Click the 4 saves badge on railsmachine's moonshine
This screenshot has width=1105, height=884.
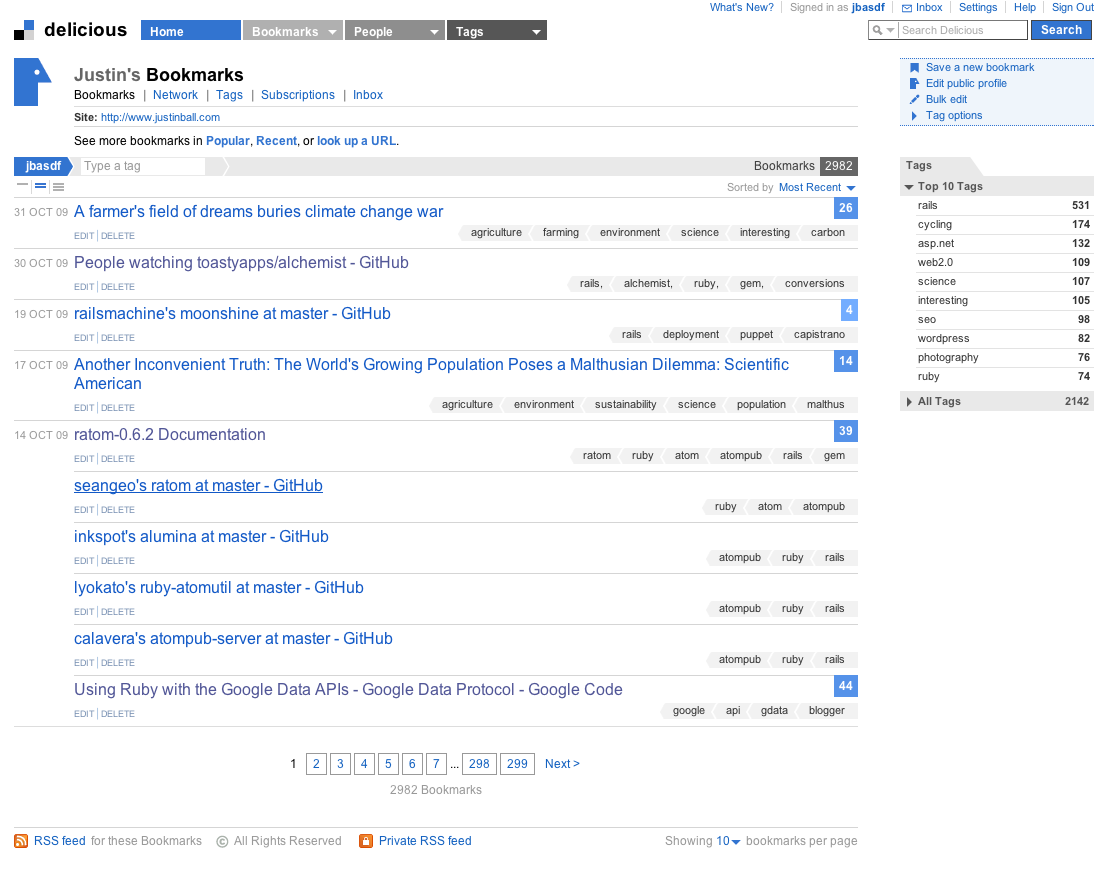[849, 310]
